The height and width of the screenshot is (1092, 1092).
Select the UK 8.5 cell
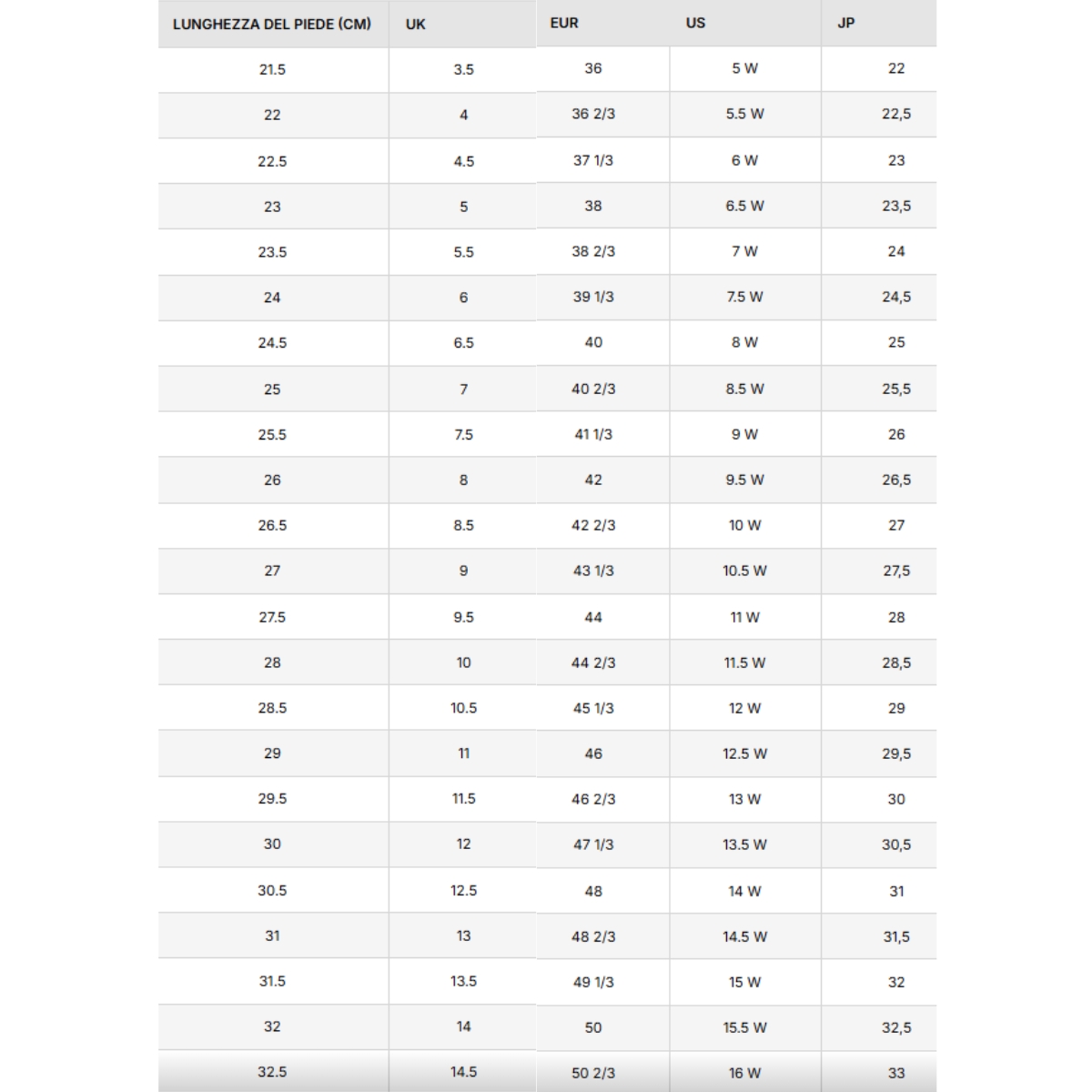(x=463, y=525)
